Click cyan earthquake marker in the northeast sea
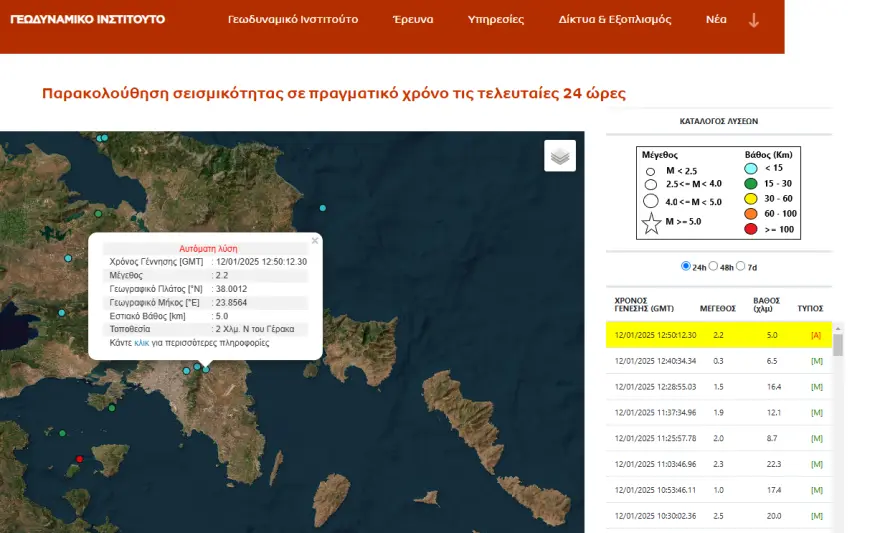Viewport: 880px width, 533px height. point(322,208)
